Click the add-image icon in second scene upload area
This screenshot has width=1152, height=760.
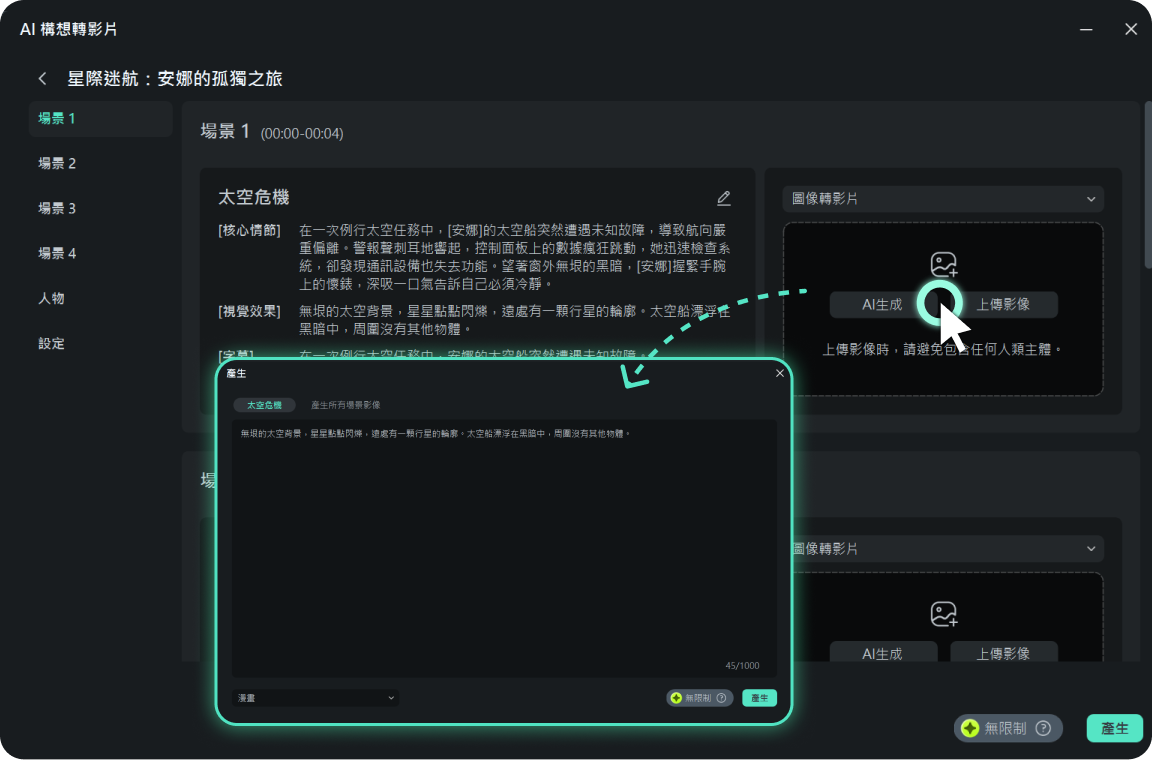click(x=943, y=614)
